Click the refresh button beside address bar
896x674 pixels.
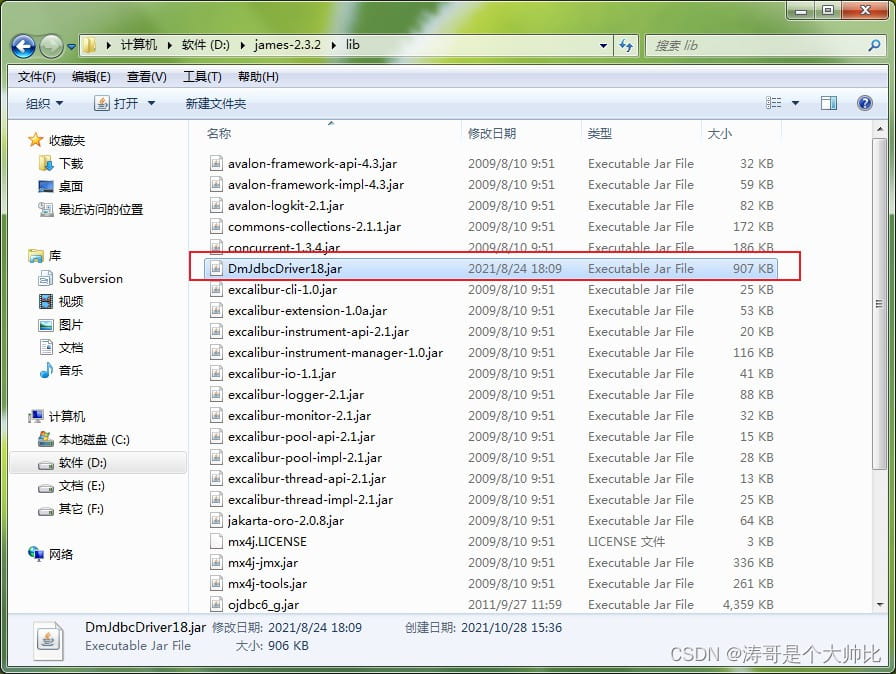[x=626, y=46]
